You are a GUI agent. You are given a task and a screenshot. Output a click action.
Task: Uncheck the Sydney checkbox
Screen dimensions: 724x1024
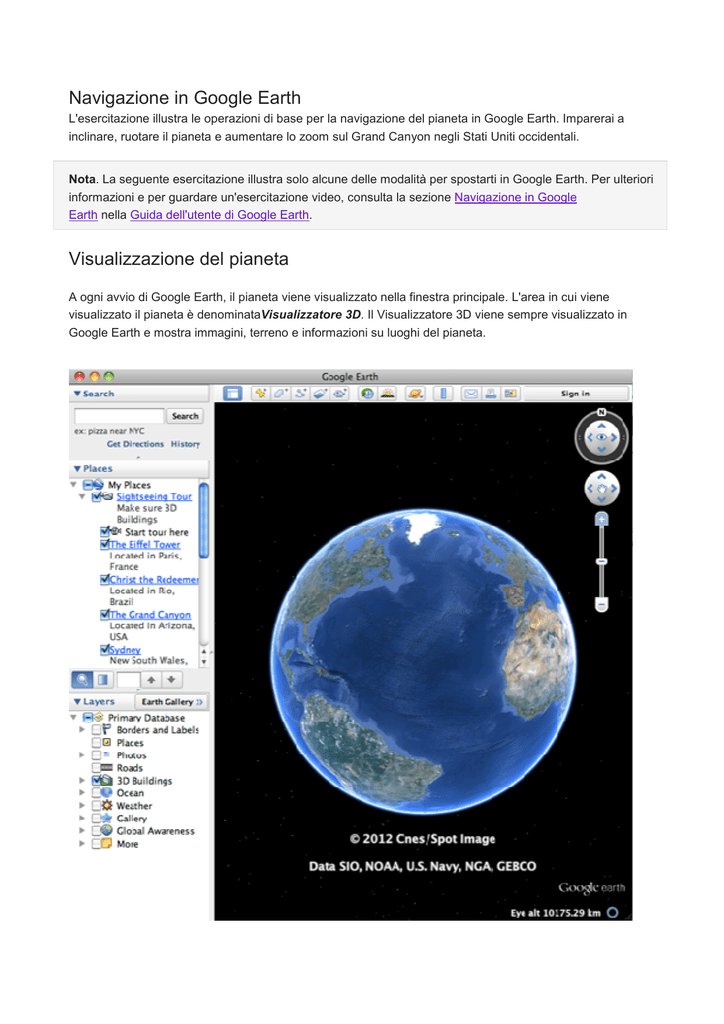tap(105, 650)
